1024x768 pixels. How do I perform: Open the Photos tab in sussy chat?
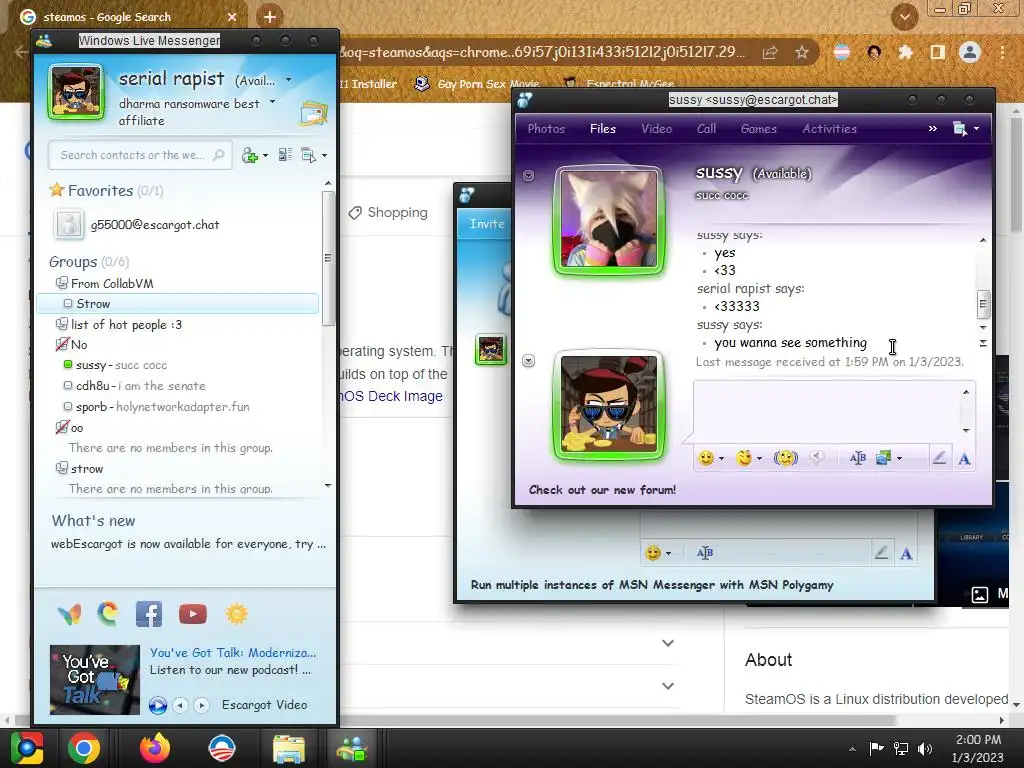click(546, 129)
